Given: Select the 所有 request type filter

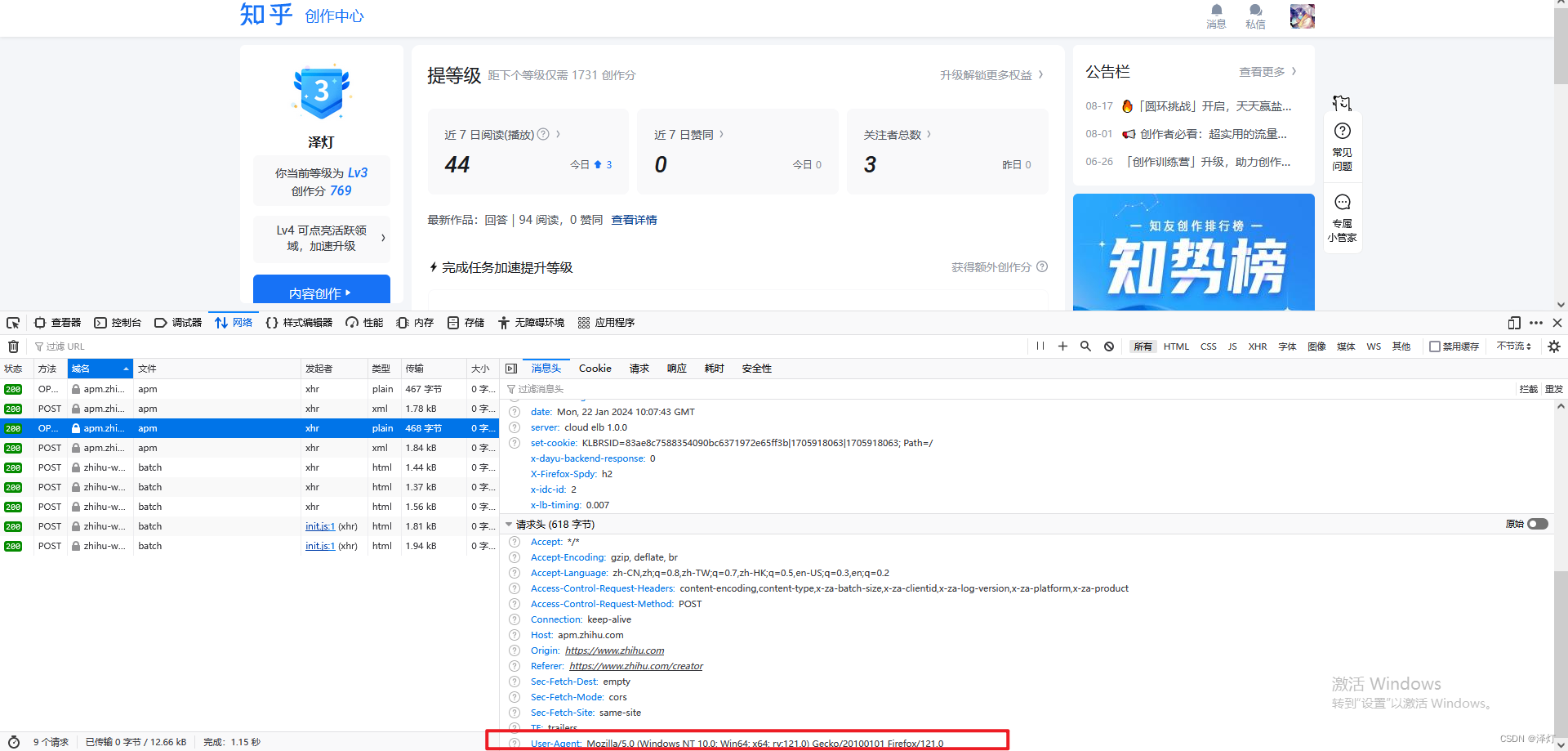Looking at the screenshot, I should [x=1143, y=346].
